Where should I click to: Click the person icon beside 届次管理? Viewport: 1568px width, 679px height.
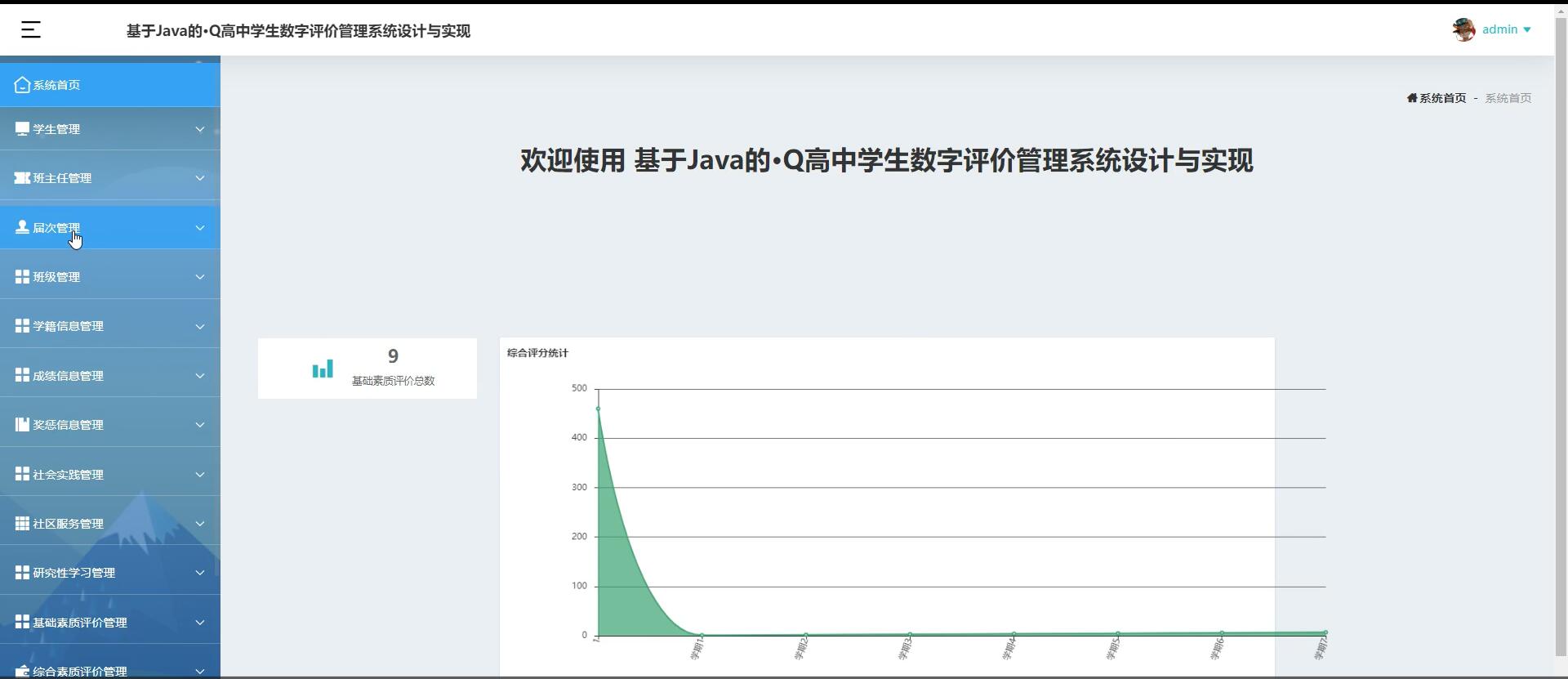coord(22,227)
